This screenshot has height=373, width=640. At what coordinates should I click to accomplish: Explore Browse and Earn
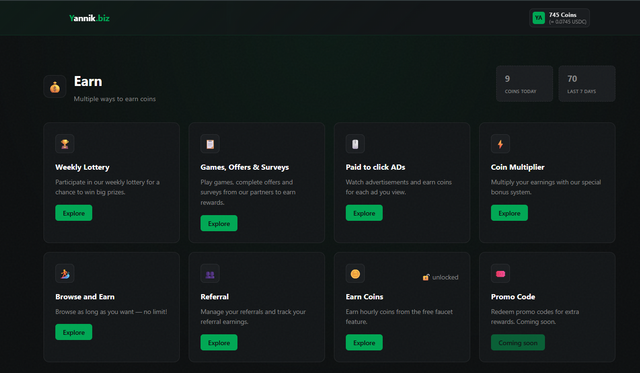pos(74,332)
